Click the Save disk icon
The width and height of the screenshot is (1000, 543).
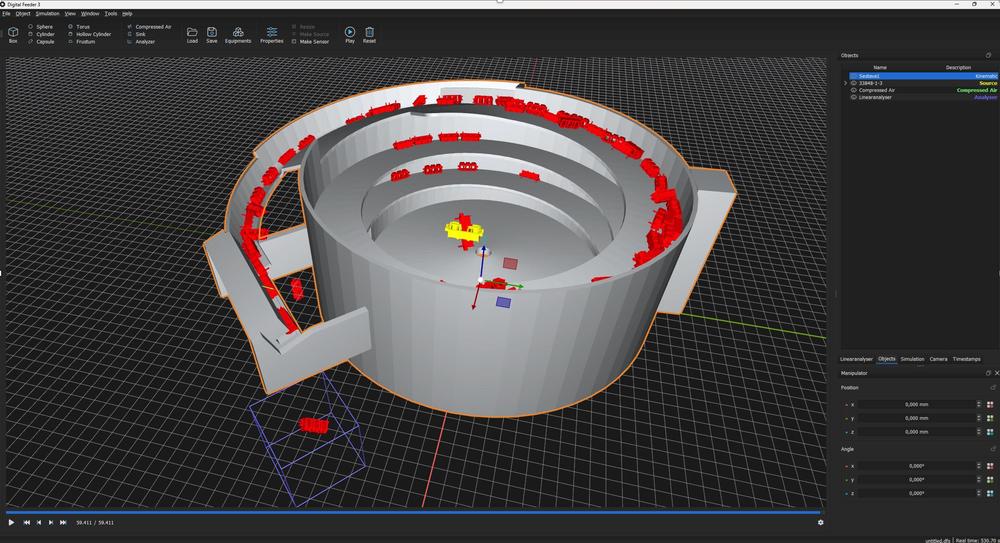212,34
